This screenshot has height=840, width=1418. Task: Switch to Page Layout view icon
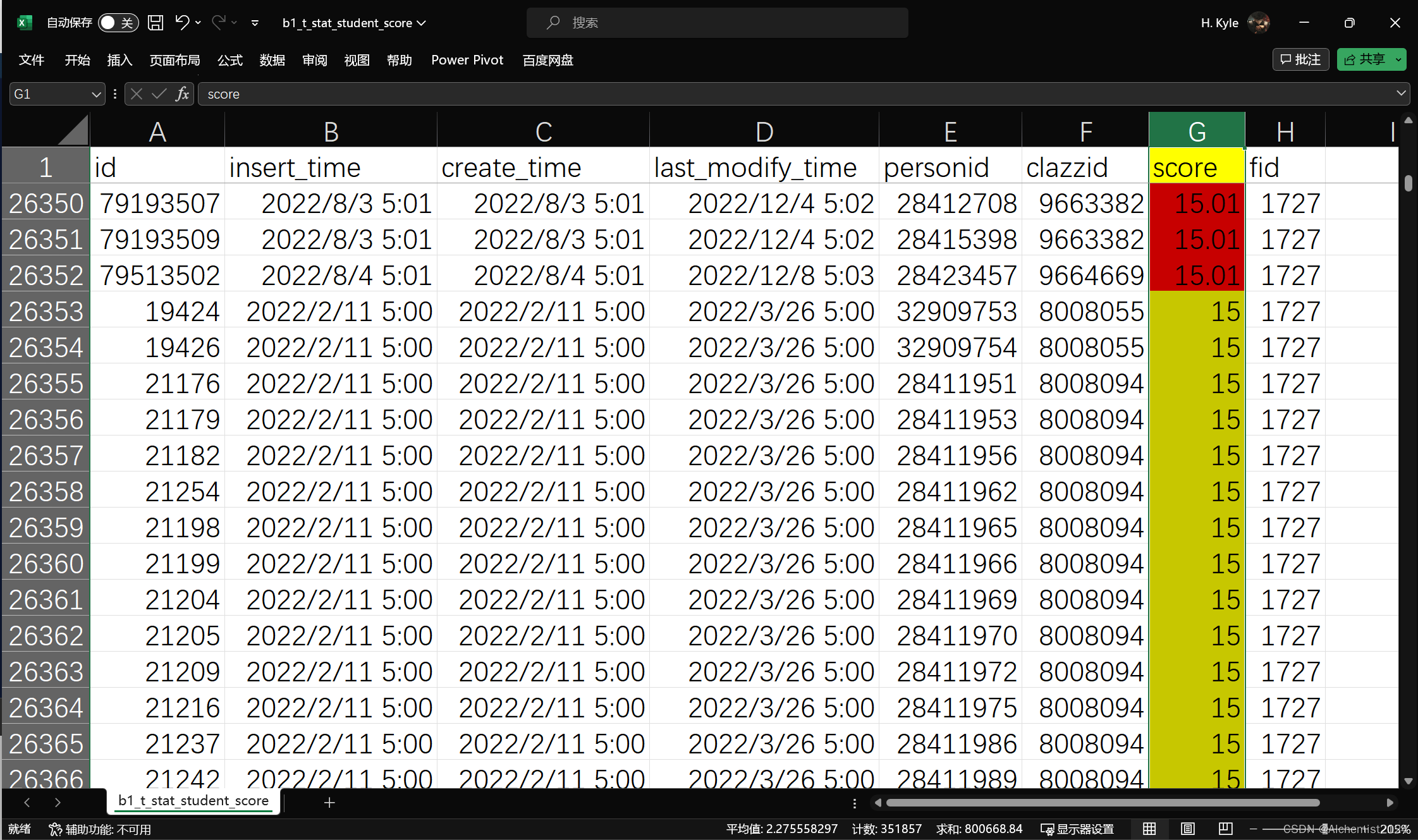point(1187,829)
